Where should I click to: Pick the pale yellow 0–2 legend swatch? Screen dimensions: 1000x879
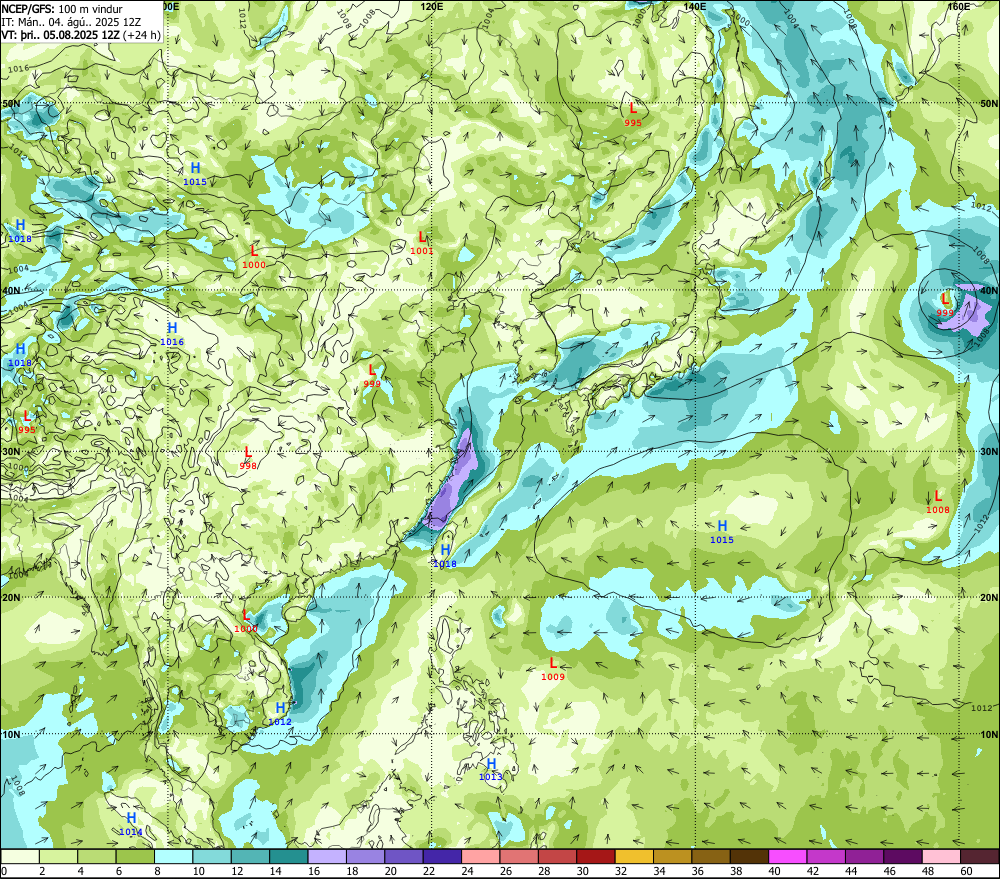[20, 856]
